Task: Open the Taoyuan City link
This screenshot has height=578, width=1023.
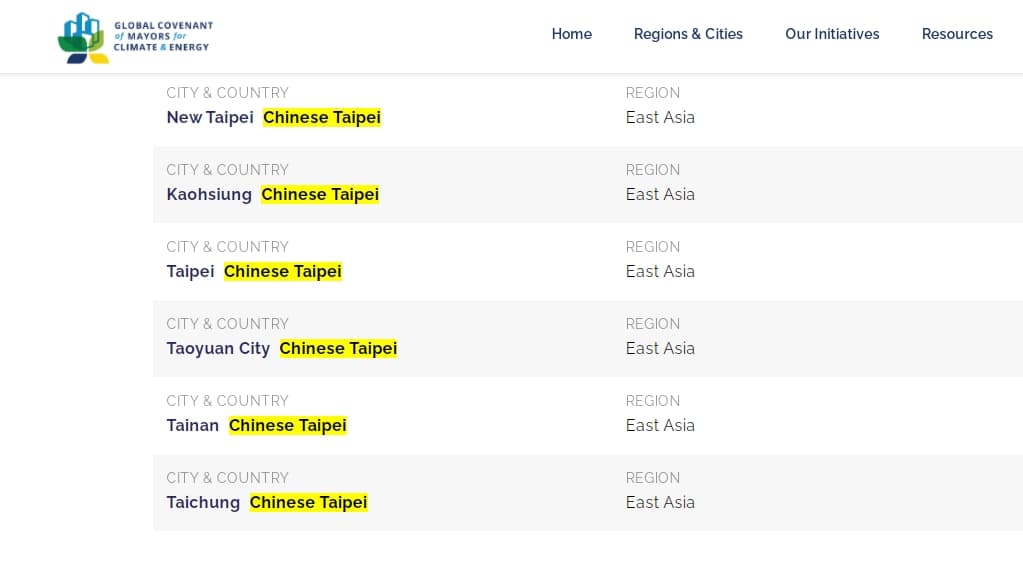Action: [x=218, y=348]
